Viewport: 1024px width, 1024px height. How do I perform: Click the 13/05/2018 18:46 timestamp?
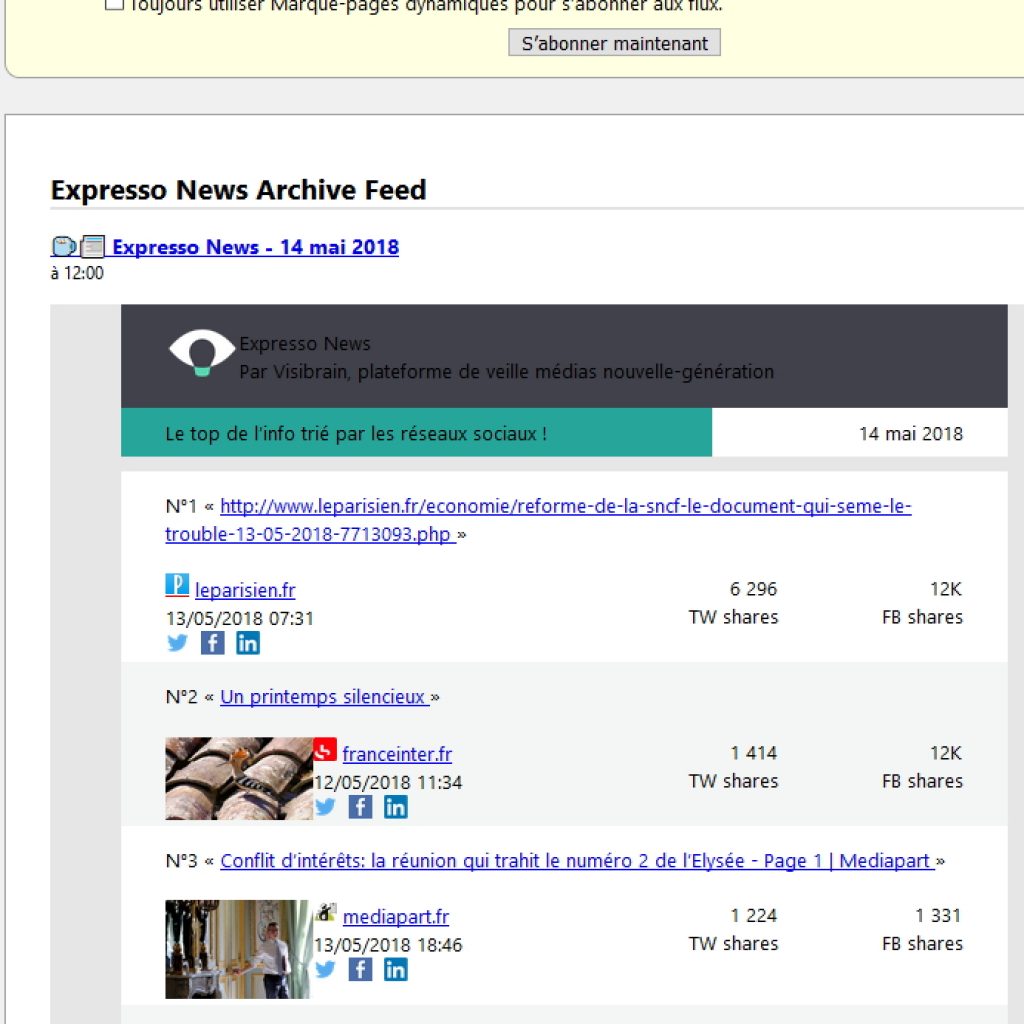pos(388,945)
